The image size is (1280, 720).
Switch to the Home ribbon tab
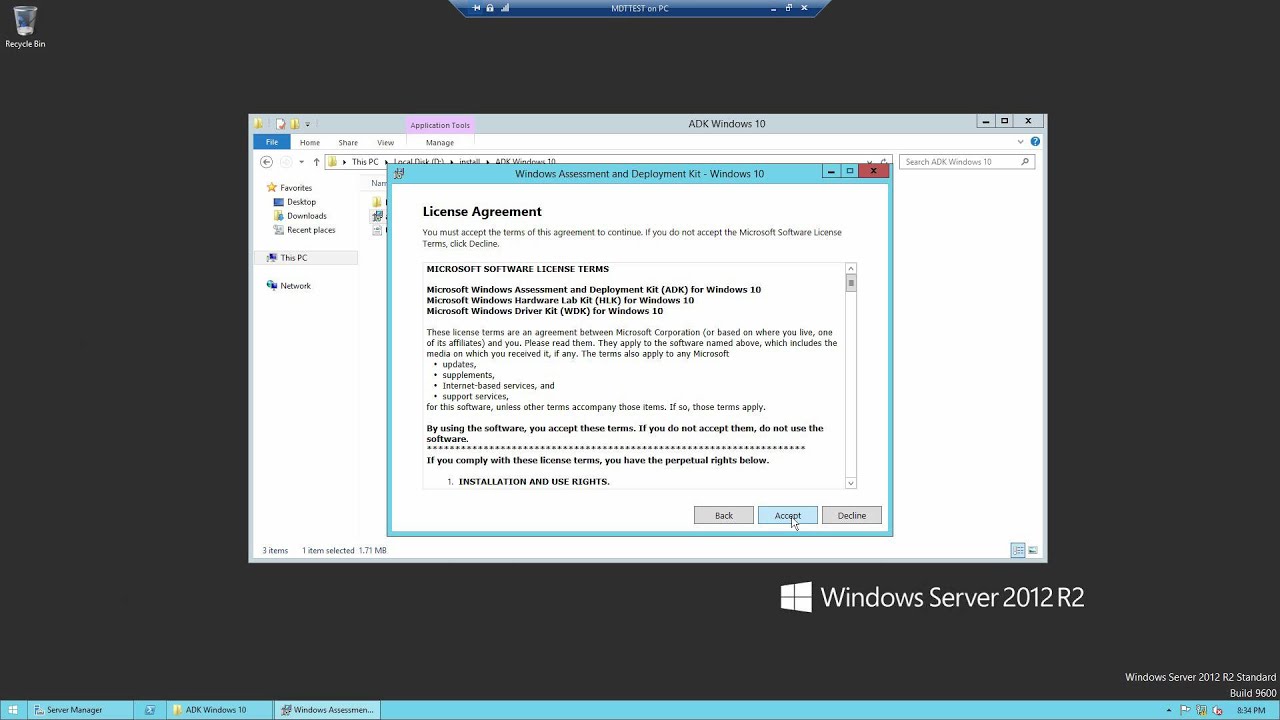tap(310, 142)
